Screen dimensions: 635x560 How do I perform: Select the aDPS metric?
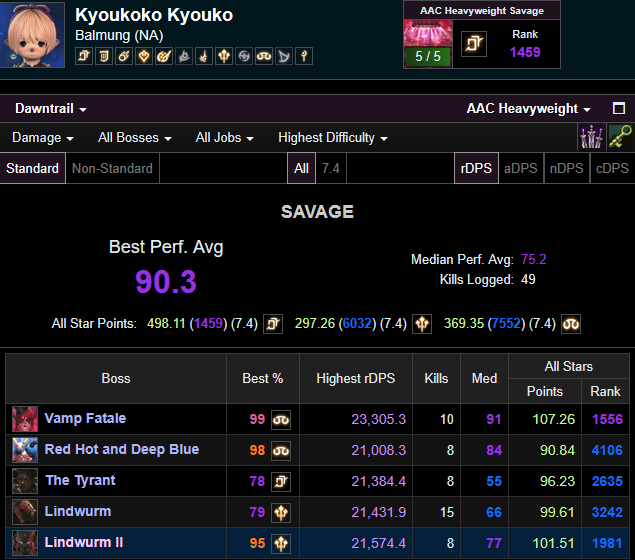click(521, 168)
